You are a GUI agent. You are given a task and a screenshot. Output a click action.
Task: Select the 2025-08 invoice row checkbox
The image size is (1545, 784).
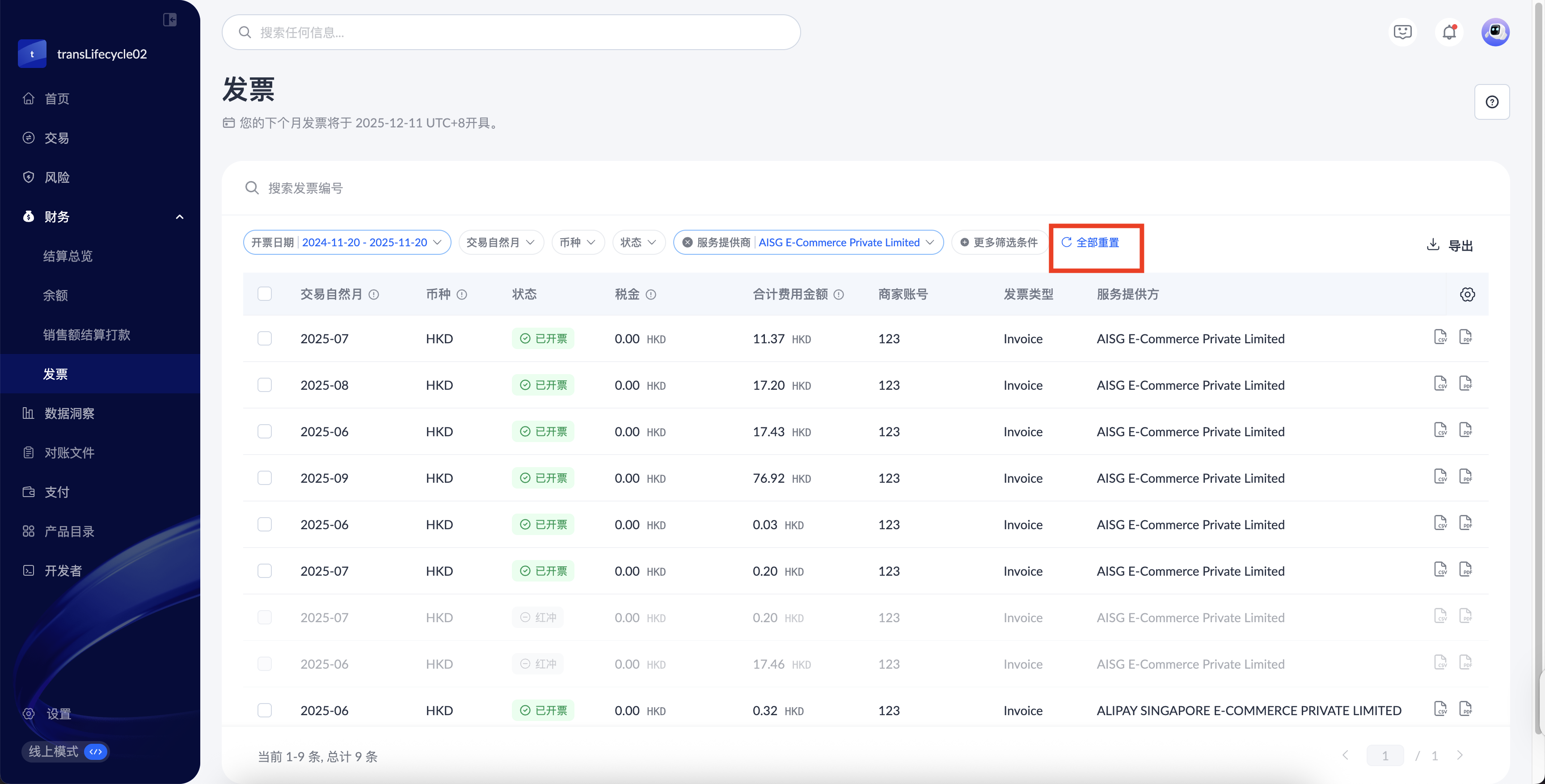pyautogui.click(x=265, y=385)
